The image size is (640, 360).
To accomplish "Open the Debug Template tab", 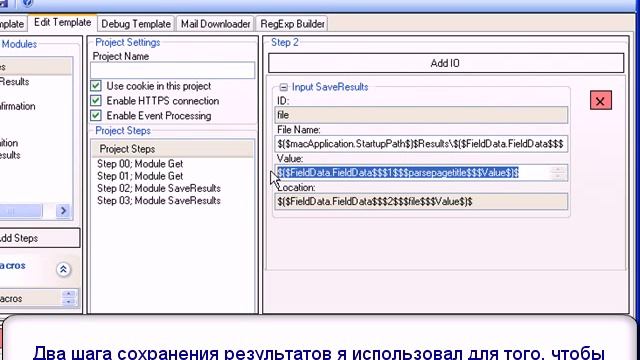I will click(136, 24).
